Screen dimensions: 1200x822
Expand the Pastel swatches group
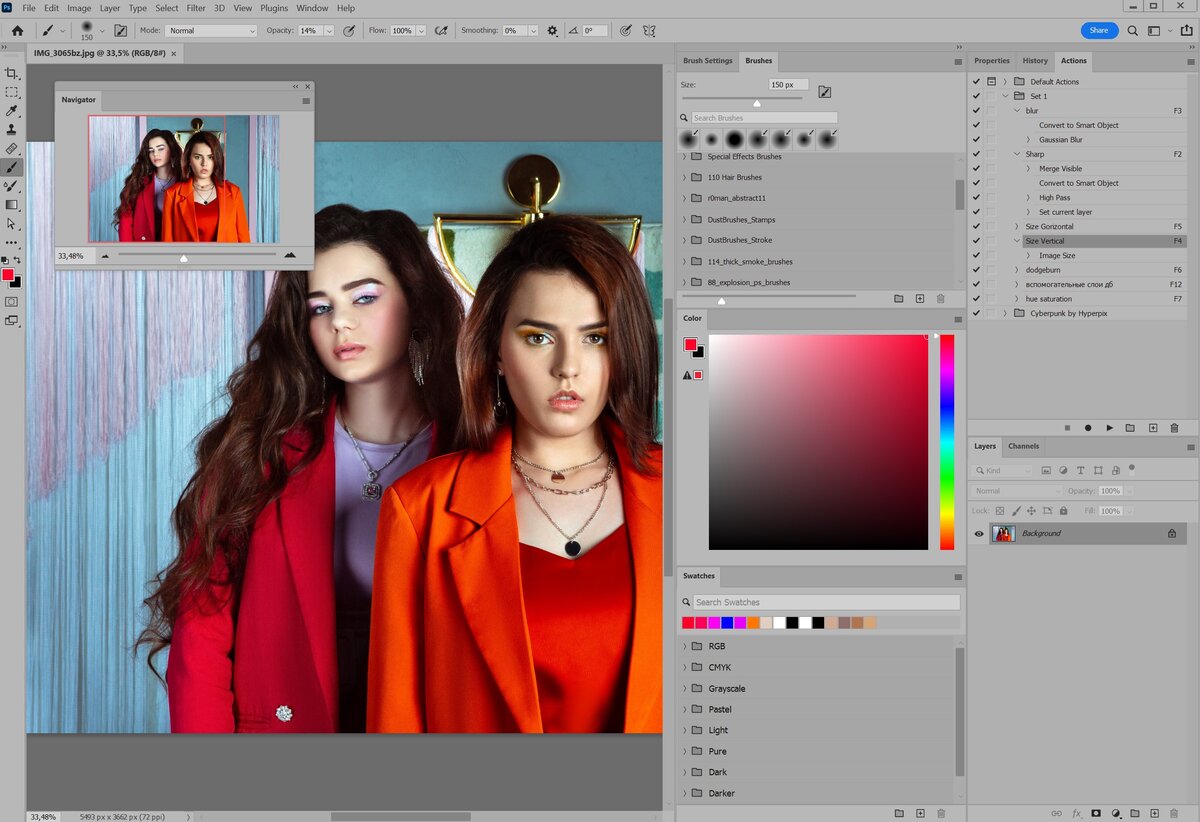coord(685,709)
